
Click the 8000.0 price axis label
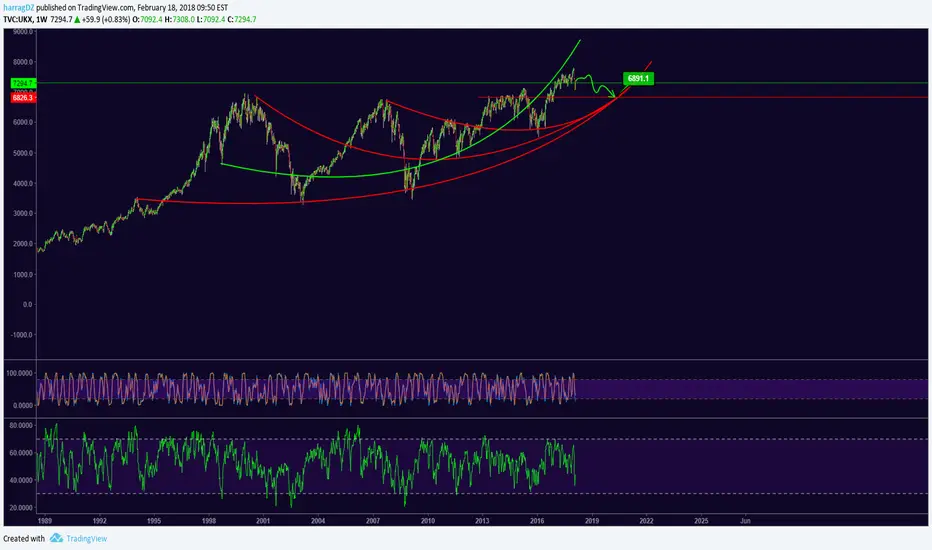(x=23, y=62)
